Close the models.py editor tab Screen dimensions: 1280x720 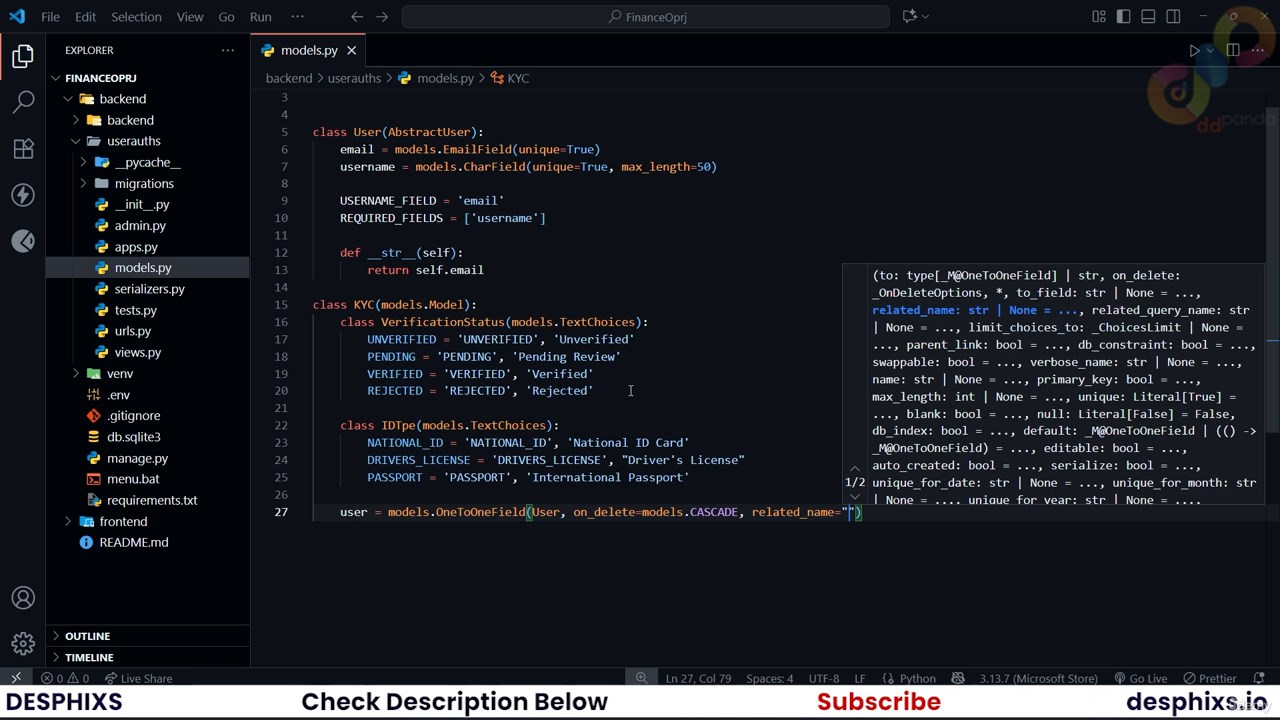(x=351, y=50)
